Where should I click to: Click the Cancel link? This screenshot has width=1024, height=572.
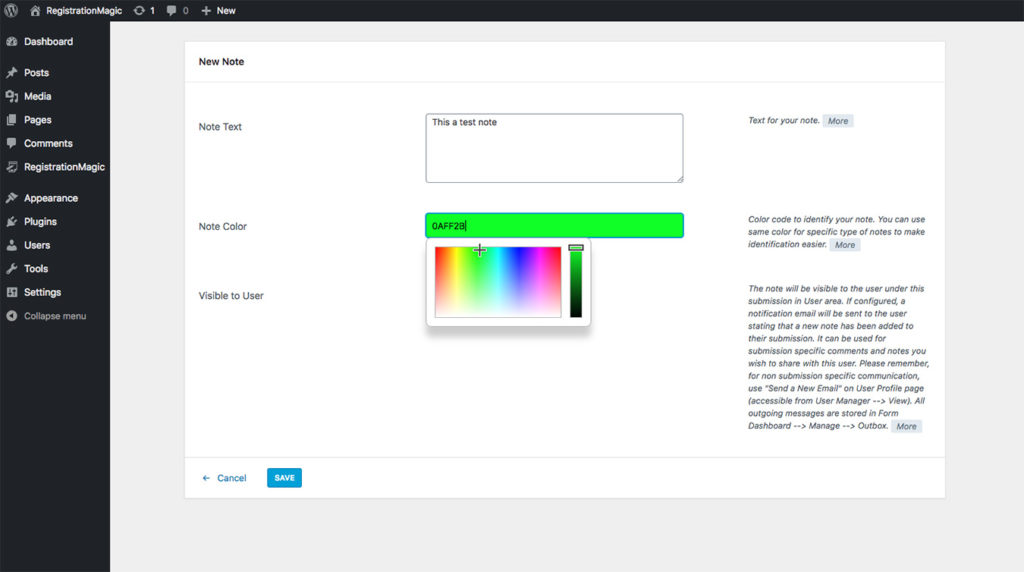[x=231, y=478]
